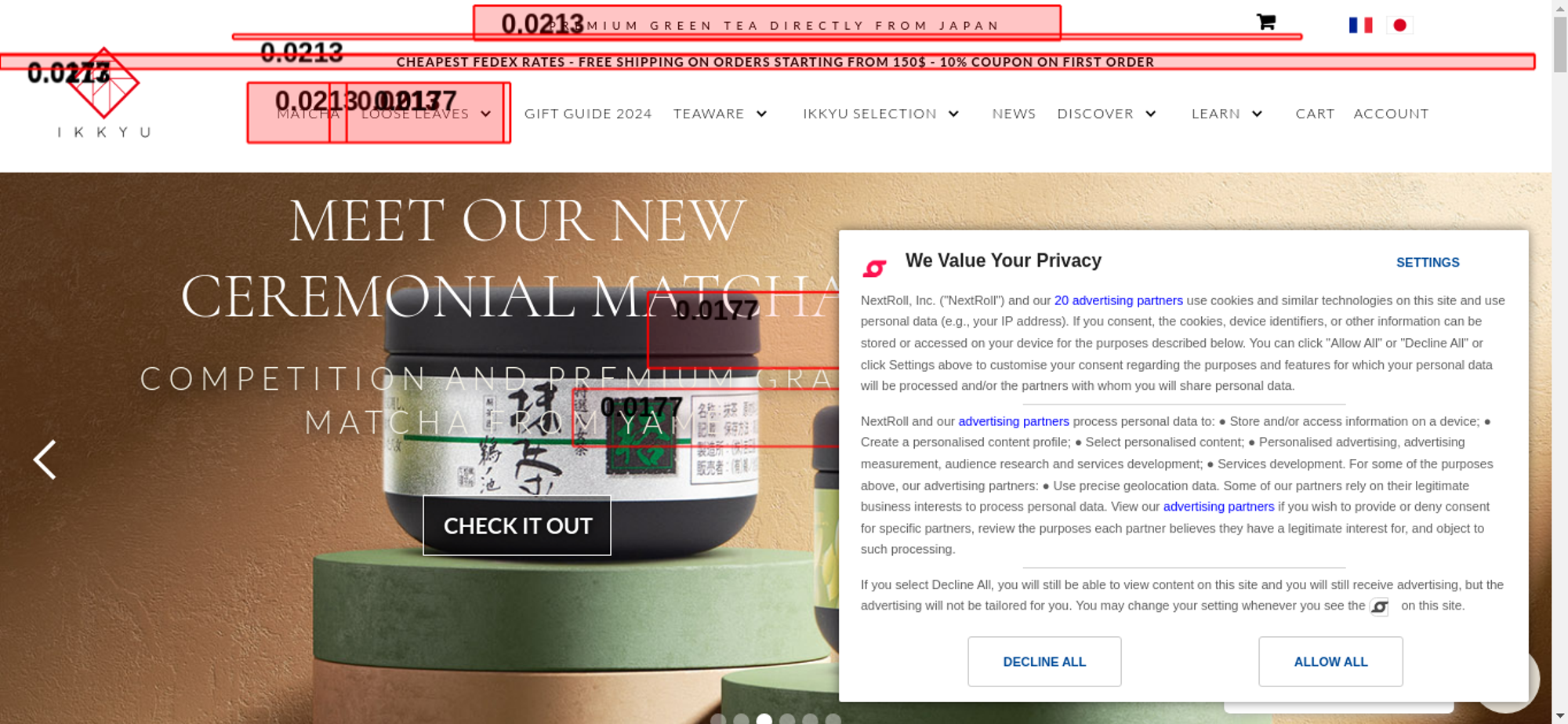
Task: Open the shopping cart icon
Action: pyautogui.click(x=1265, y=22)
